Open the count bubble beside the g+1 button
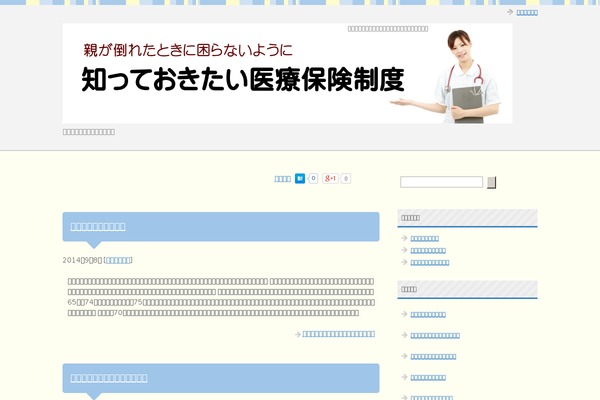 click(x=346, y=178)
